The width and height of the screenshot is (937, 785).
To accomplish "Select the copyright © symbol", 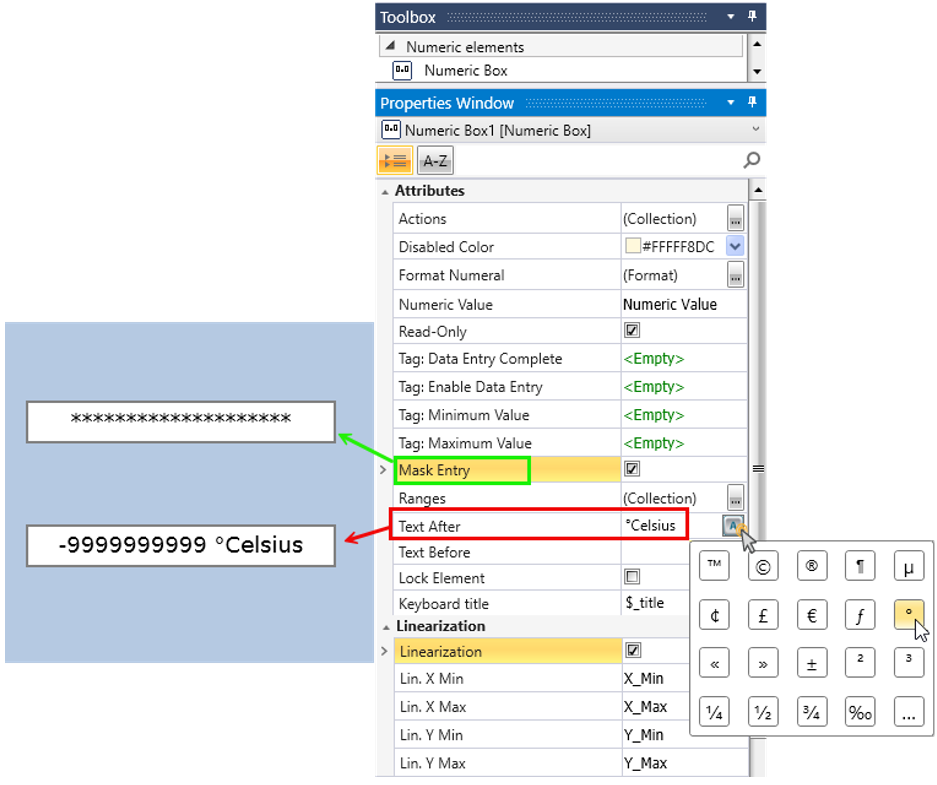I will (x=763, y=566).
